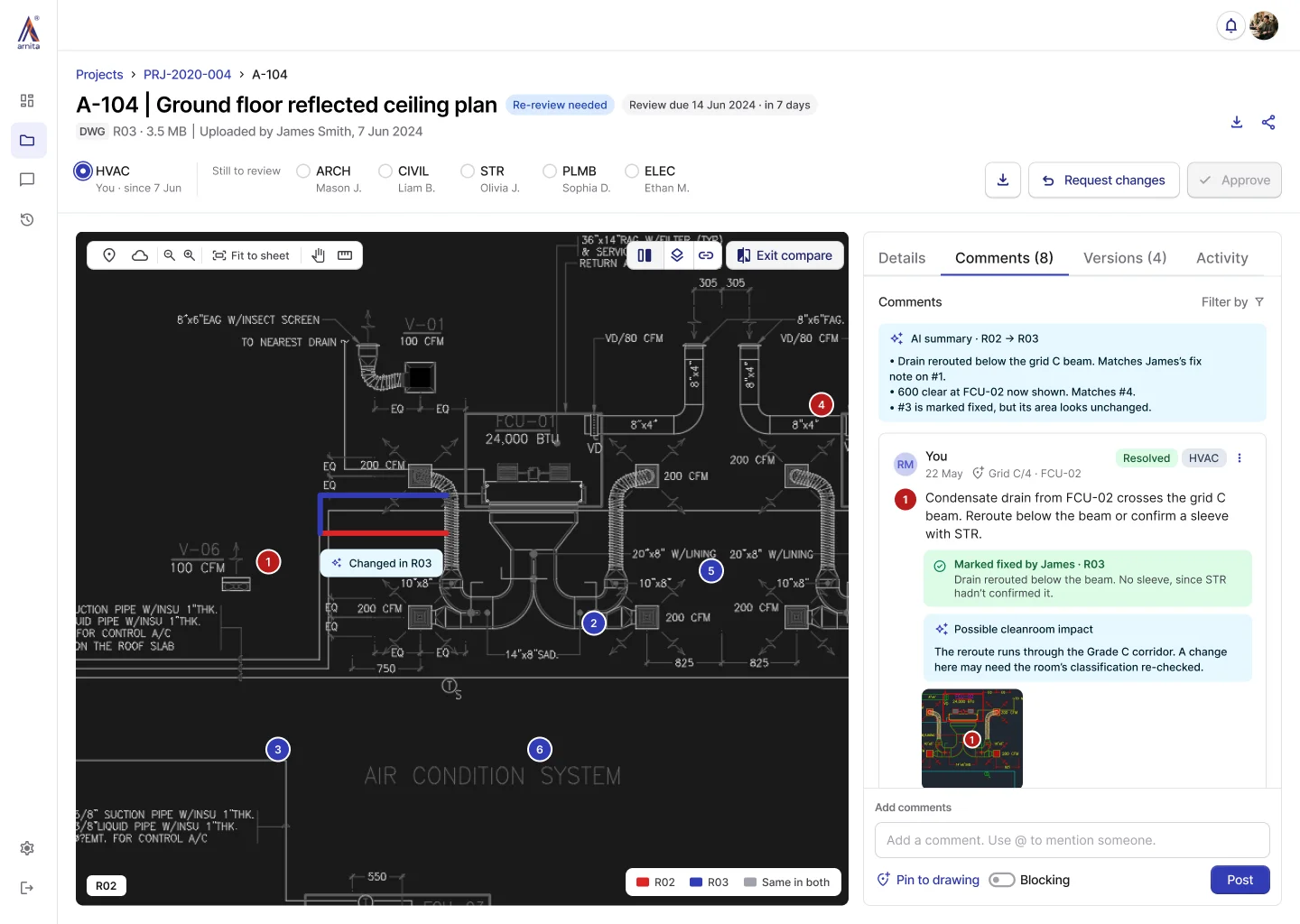Post the comment
The height and width of the screenshot is (924, 1300).
[1240, 880]
